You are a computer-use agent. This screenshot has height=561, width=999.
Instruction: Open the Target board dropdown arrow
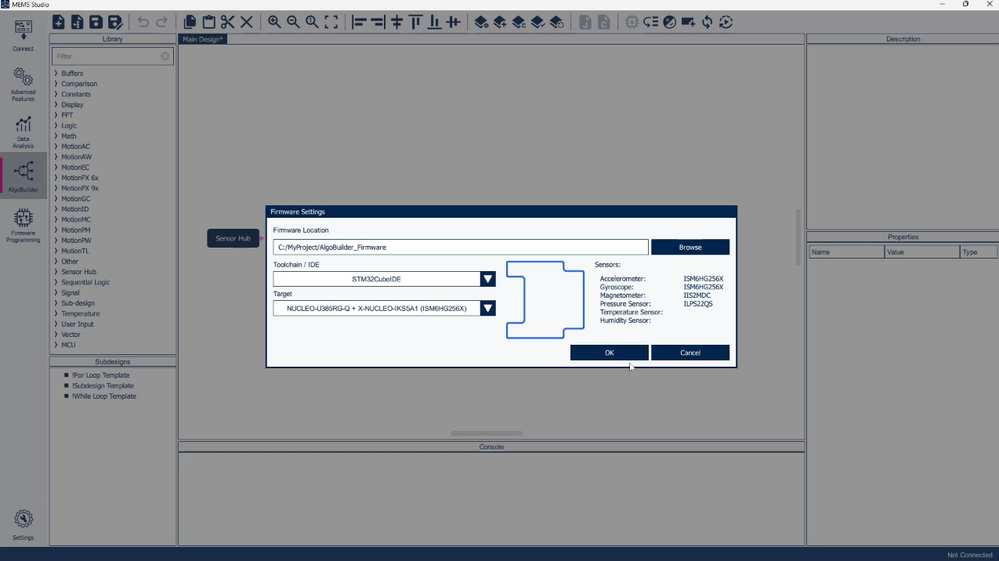(487, 308)
